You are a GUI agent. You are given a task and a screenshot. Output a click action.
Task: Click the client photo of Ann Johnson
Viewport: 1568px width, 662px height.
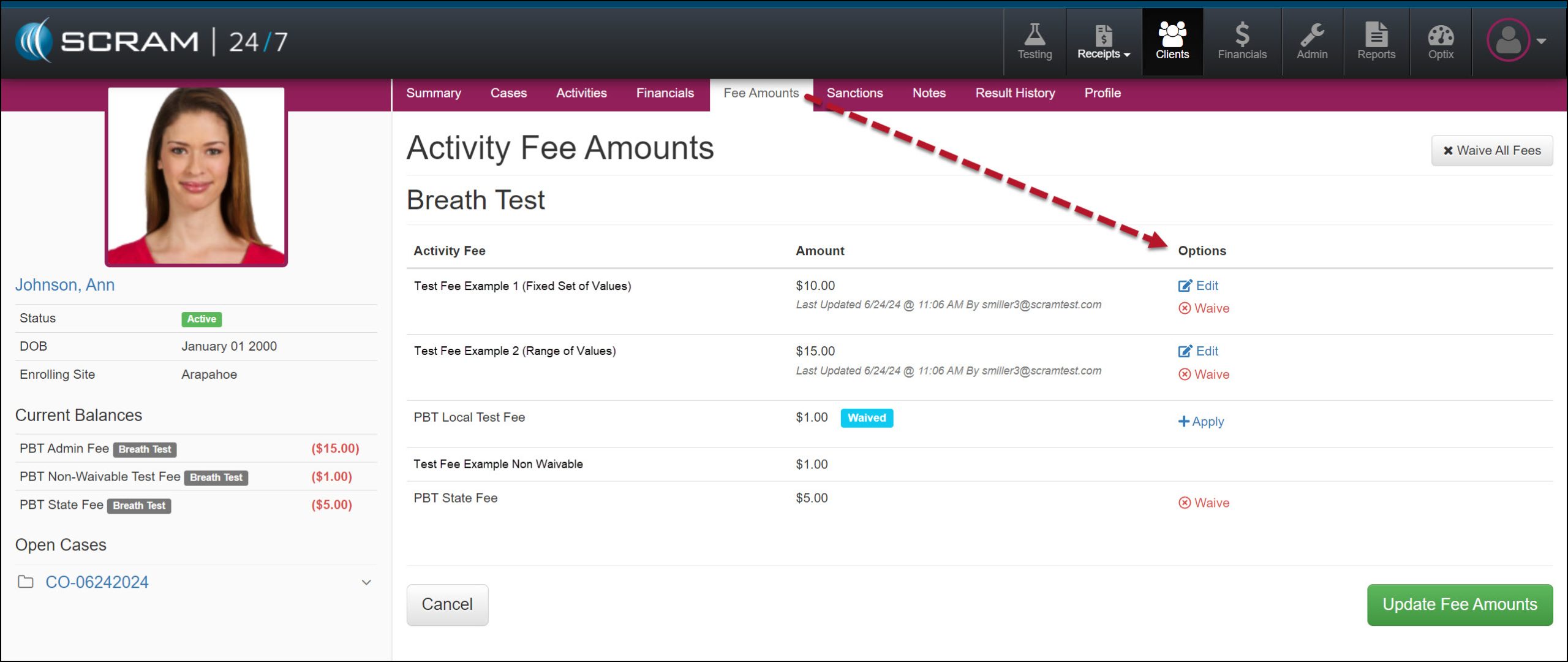[x=196, y=177]
